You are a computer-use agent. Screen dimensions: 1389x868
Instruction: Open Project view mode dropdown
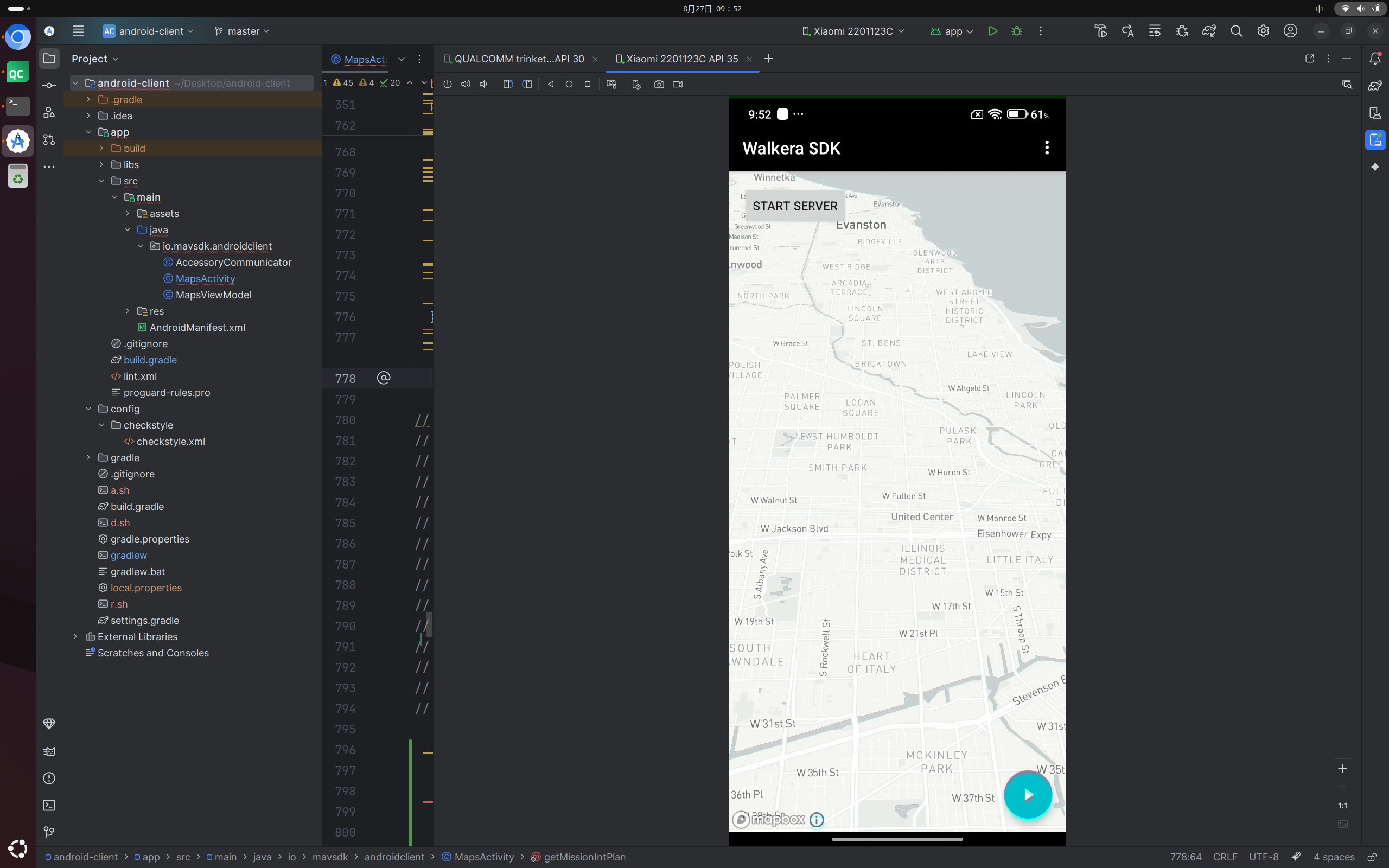click(95, 59)
